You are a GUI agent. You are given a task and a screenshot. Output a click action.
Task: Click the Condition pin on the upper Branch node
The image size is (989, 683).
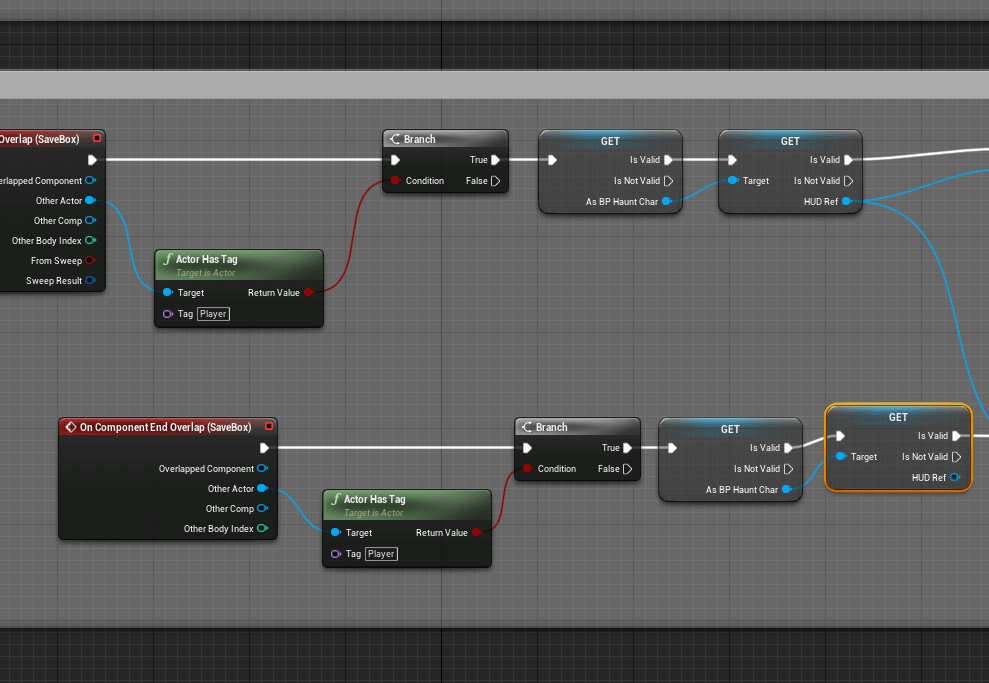pos(396,181)
